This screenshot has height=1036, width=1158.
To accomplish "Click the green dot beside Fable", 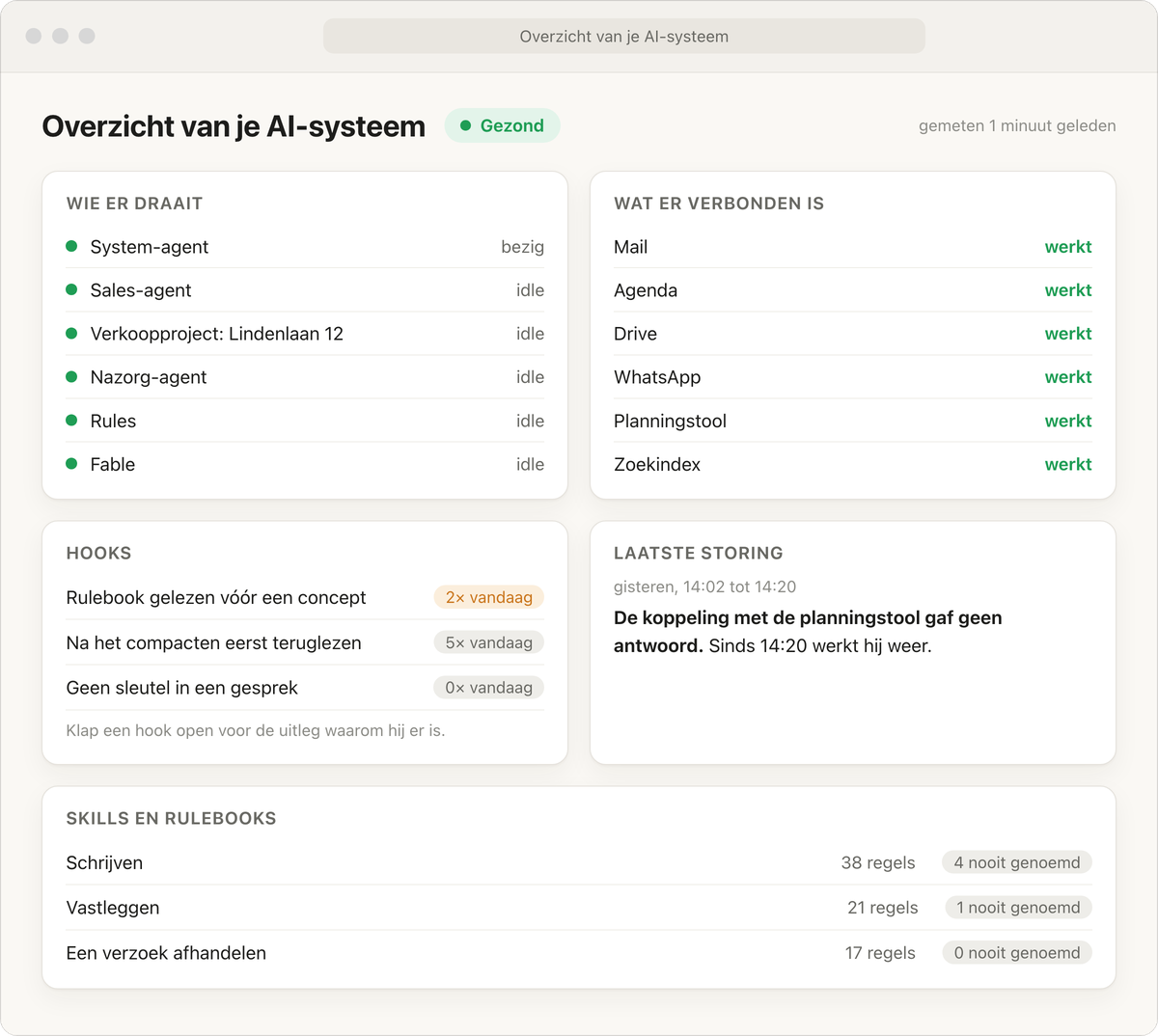I will point(71,463).
